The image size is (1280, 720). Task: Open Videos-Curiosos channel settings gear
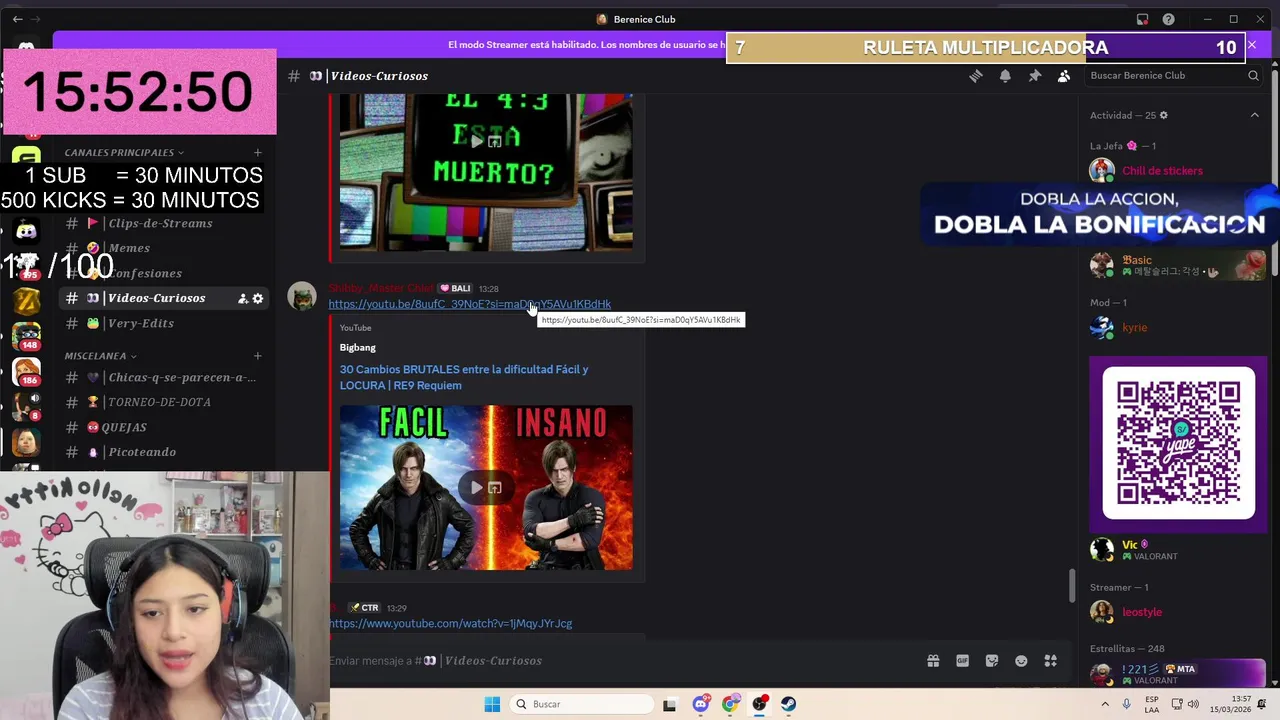(258, 298)
